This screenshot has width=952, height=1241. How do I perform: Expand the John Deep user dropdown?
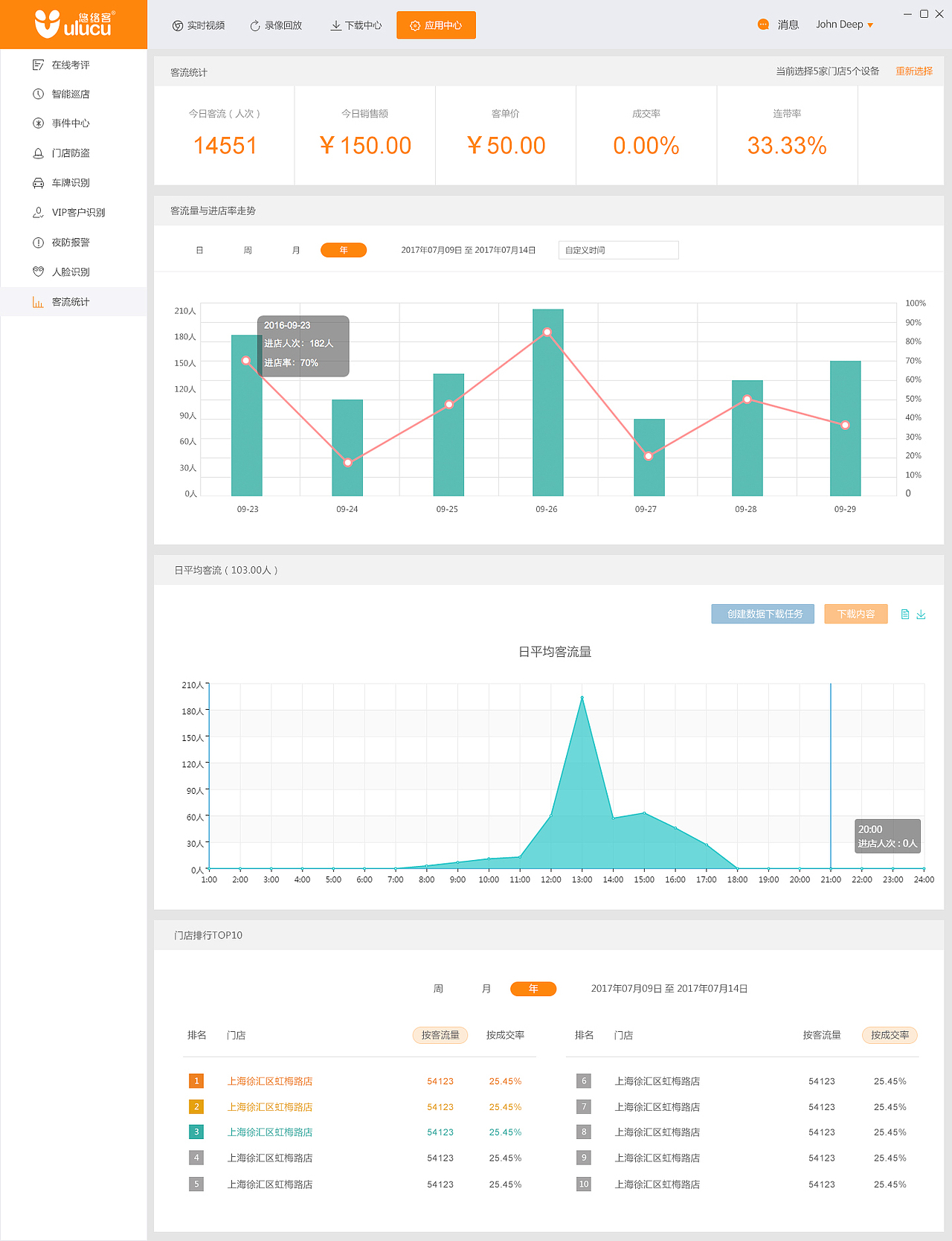pos(845,25)
